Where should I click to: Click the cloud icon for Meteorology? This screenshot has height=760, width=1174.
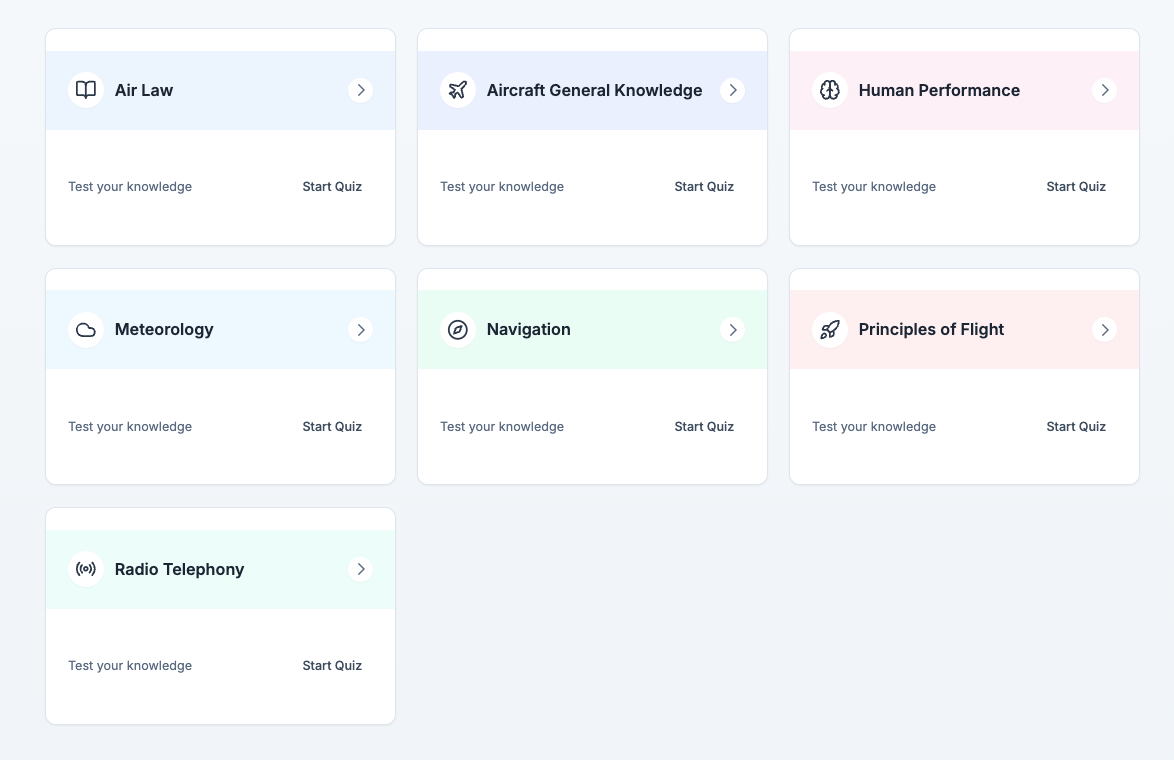click(x=86, y=330)
